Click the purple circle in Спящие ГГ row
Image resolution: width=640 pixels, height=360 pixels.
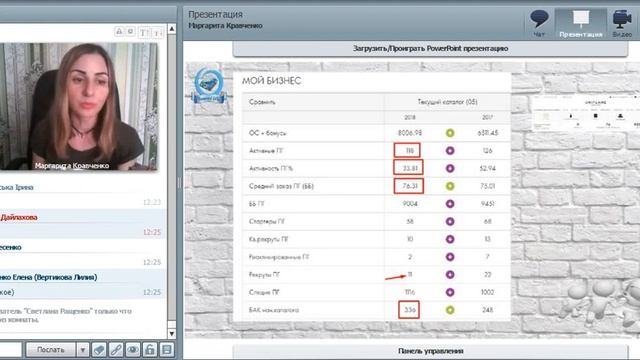(450, 292)
